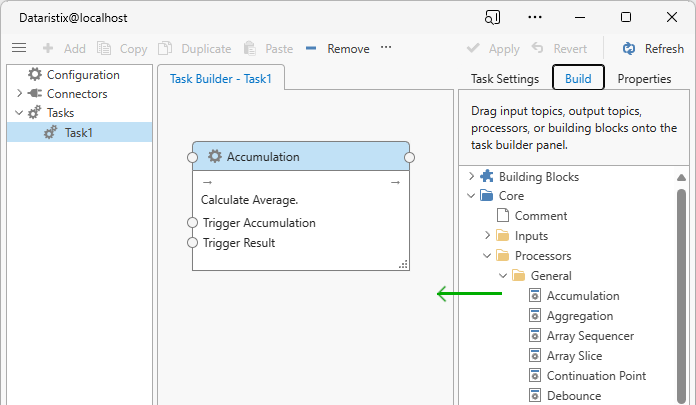Click the Accumulation processor icon in tree
Viewport: 696px width, 405px height.
pyautogui.click(x=535, y=296)
